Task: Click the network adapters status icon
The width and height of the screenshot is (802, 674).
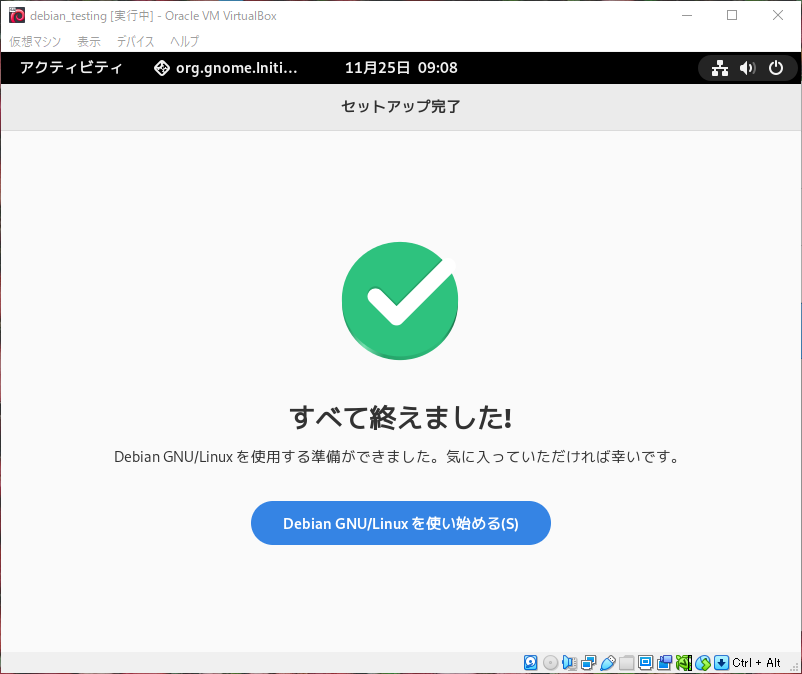Action: coord(589,663)
